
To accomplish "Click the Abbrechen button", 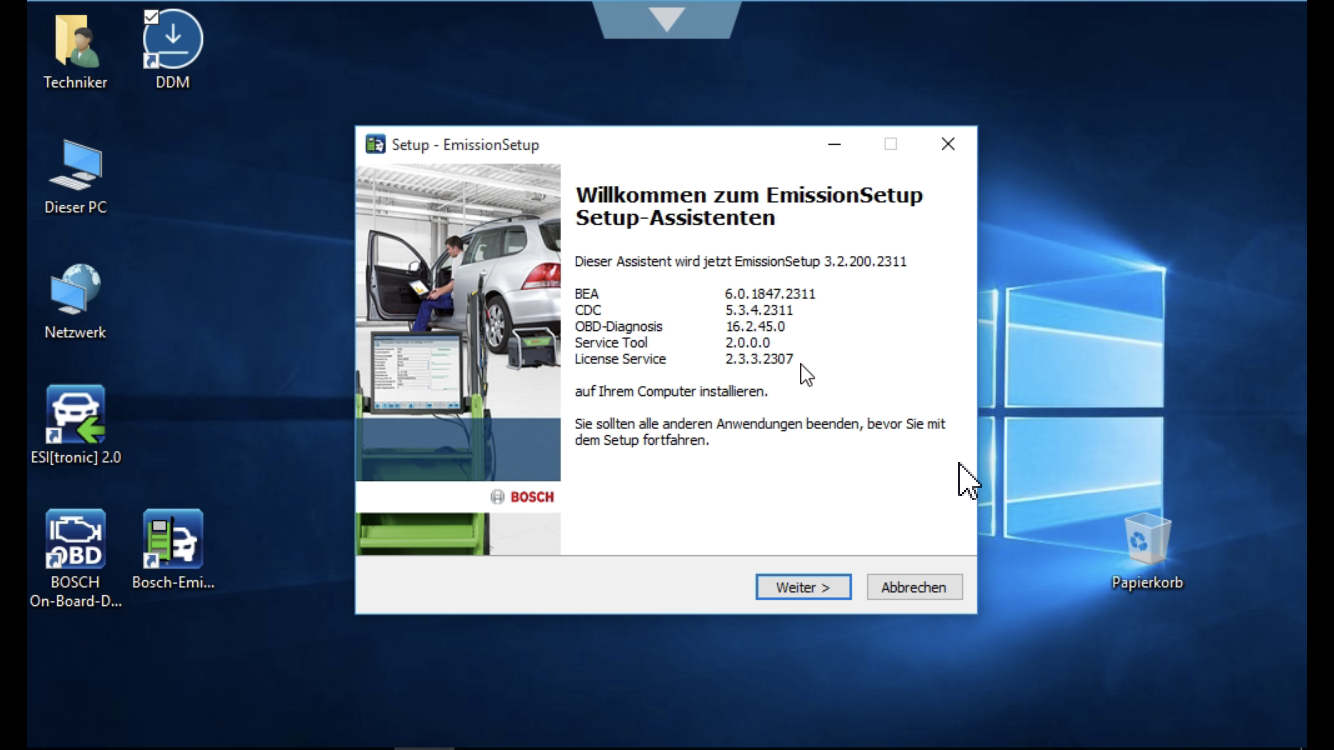I will point(914,587).
